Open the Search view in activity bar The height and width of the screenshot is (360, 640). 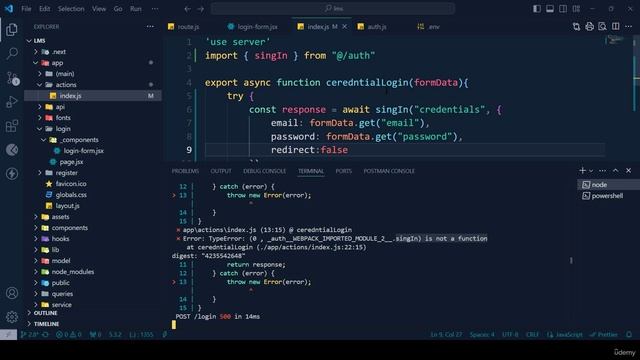click(12, 53)
